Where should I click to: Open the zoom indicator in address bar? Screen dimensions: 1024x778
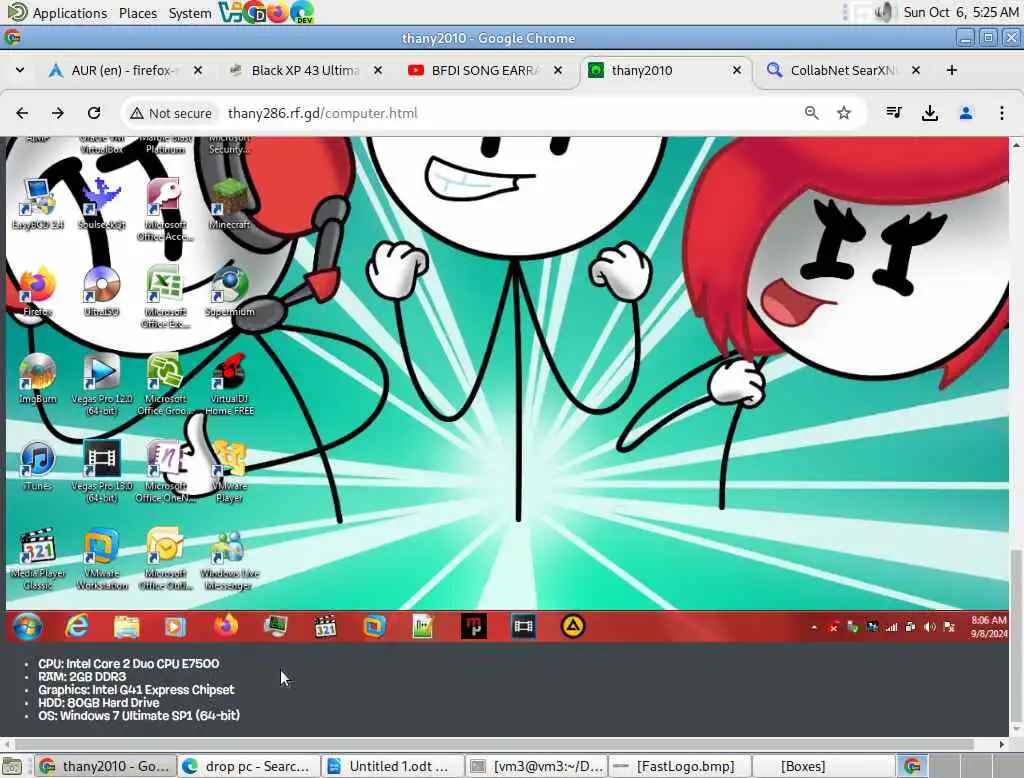pyautogui.click(x=811, y=113)
